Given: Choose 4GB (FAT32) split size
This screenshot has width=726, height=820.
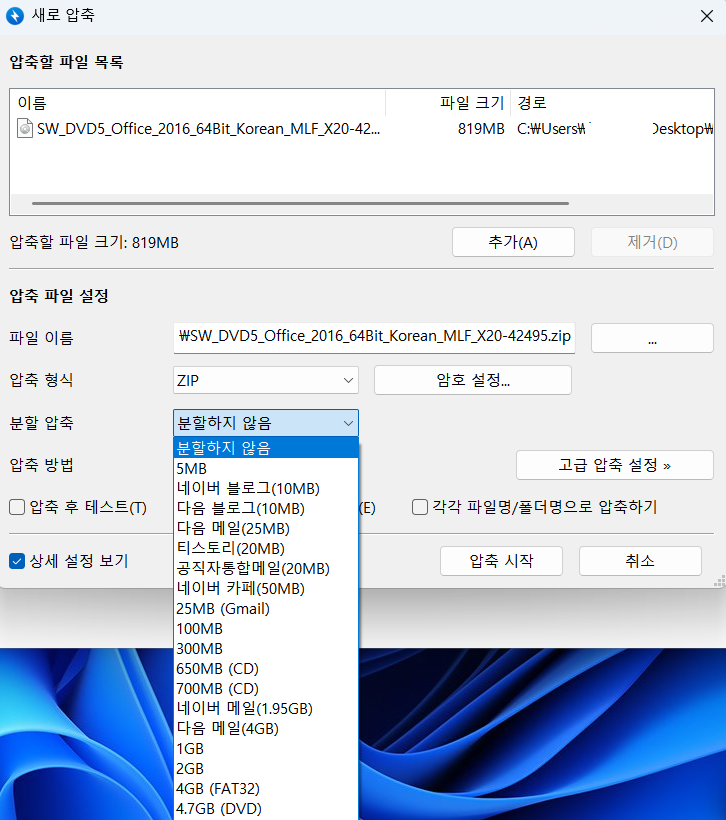Looking at the screenshot, I should tap(266, 789).
